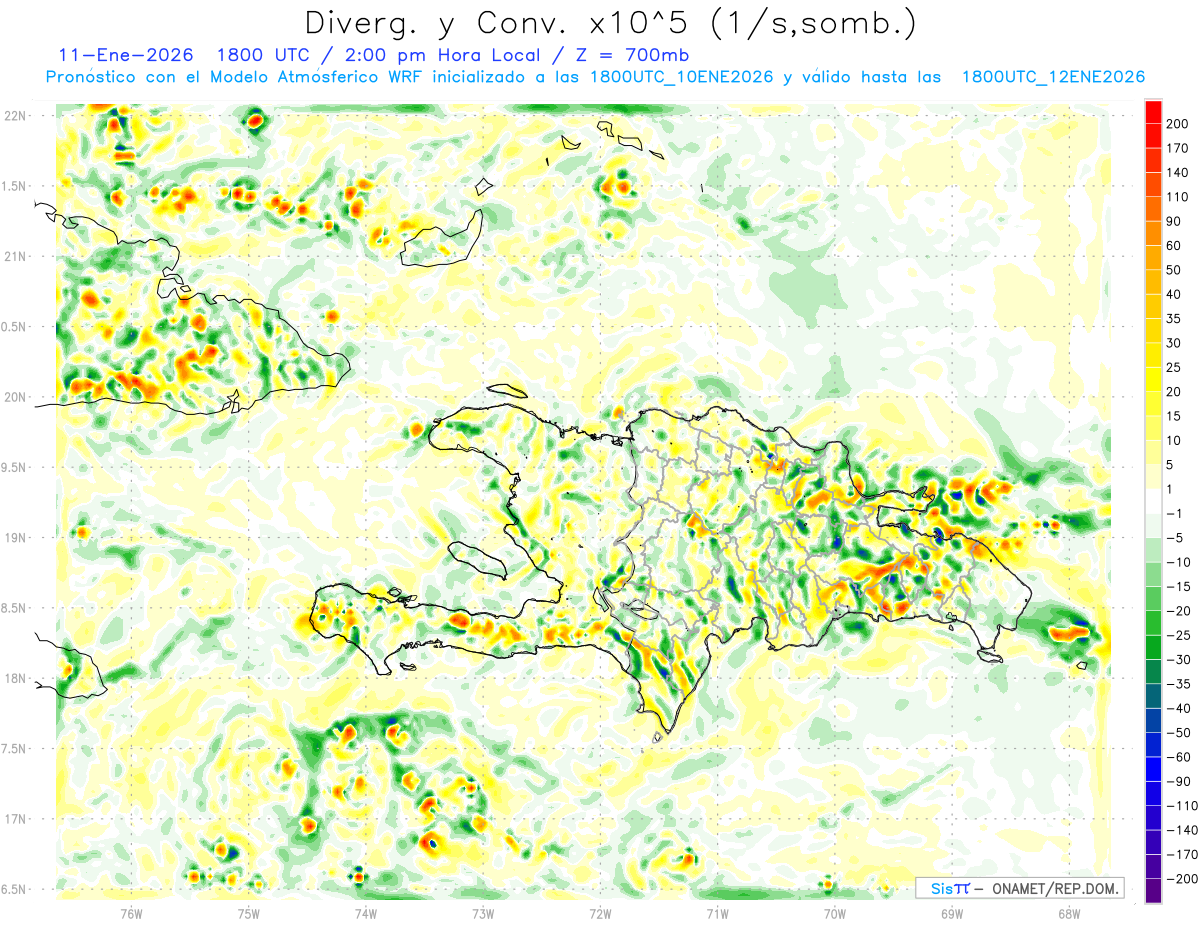The height and width of the screenshot is (927, 1200).
Task: Click the positive "35" color scale value
Action: pos(1173,319)
